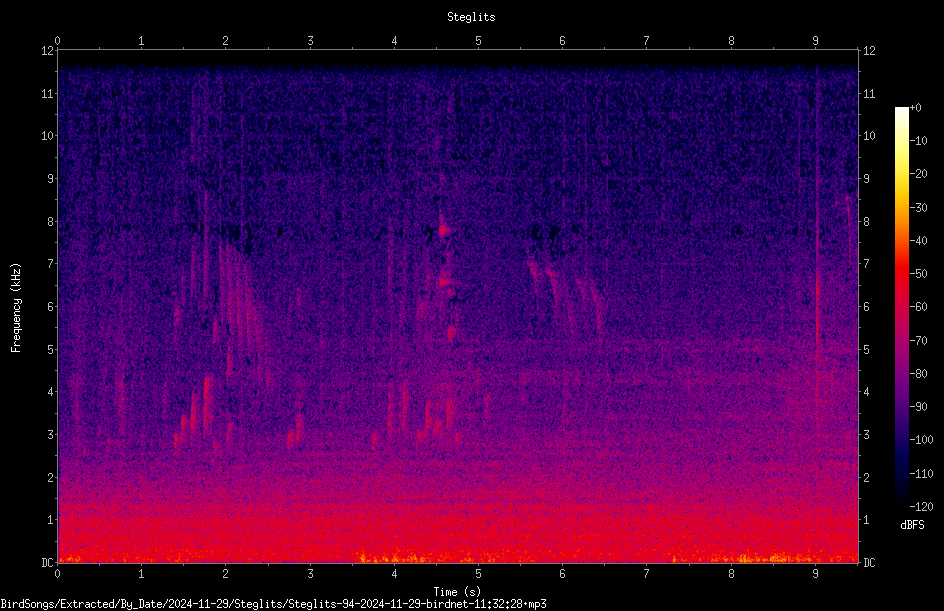Click the DC label on the left axis

click(47, 562)
